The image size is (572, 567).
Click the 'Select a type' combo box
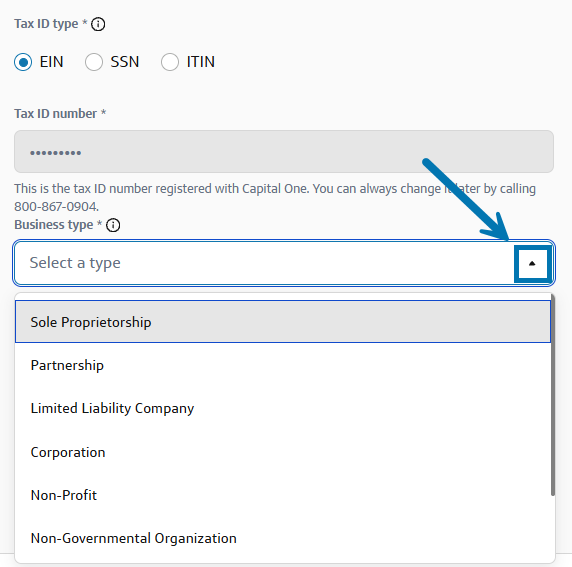(284, 263)
